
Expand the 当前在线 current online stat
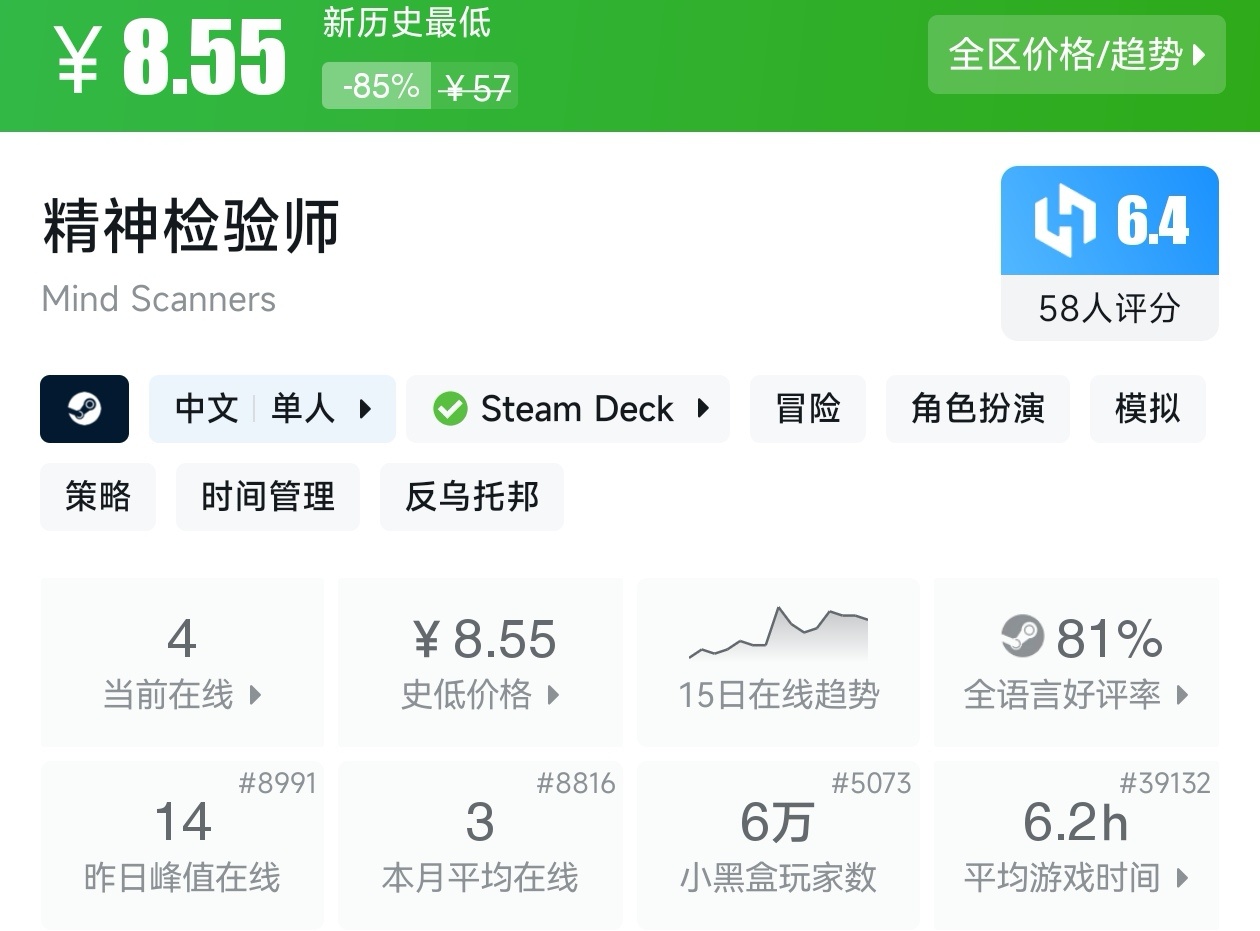click(182, 662)
